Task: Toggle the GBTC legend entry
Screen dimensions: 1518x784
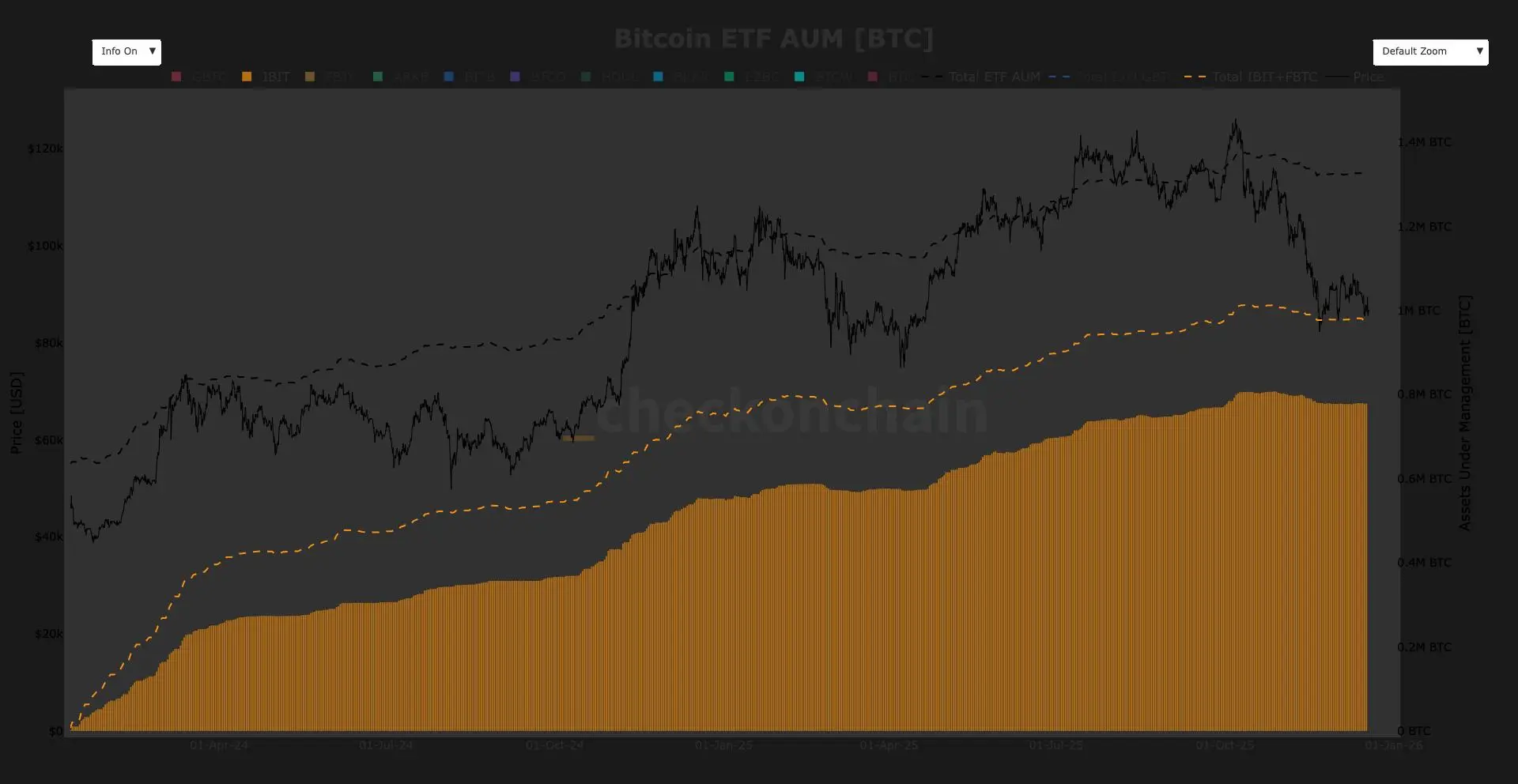Action: [x=199, y=77]
